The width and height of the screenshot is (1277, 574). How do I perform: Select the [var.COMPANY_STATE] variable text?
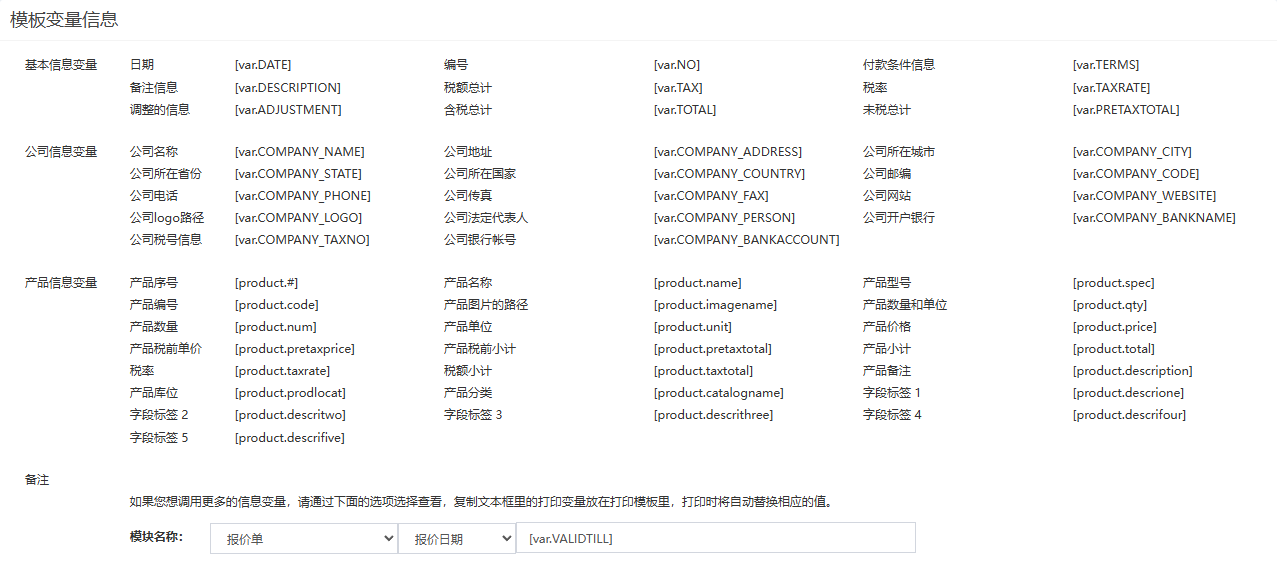[x=298, y=174]
